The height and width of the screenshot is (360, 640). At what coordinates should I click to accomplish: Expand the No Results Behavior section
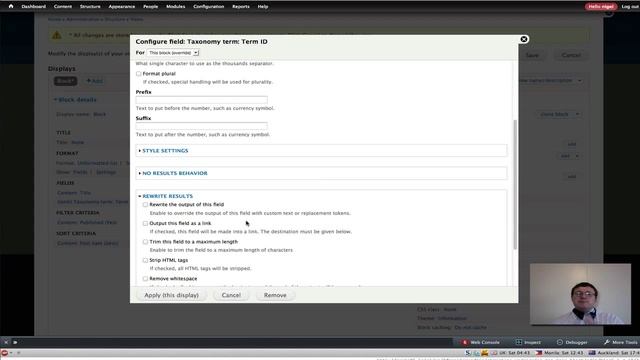click(x=174, y=173)
